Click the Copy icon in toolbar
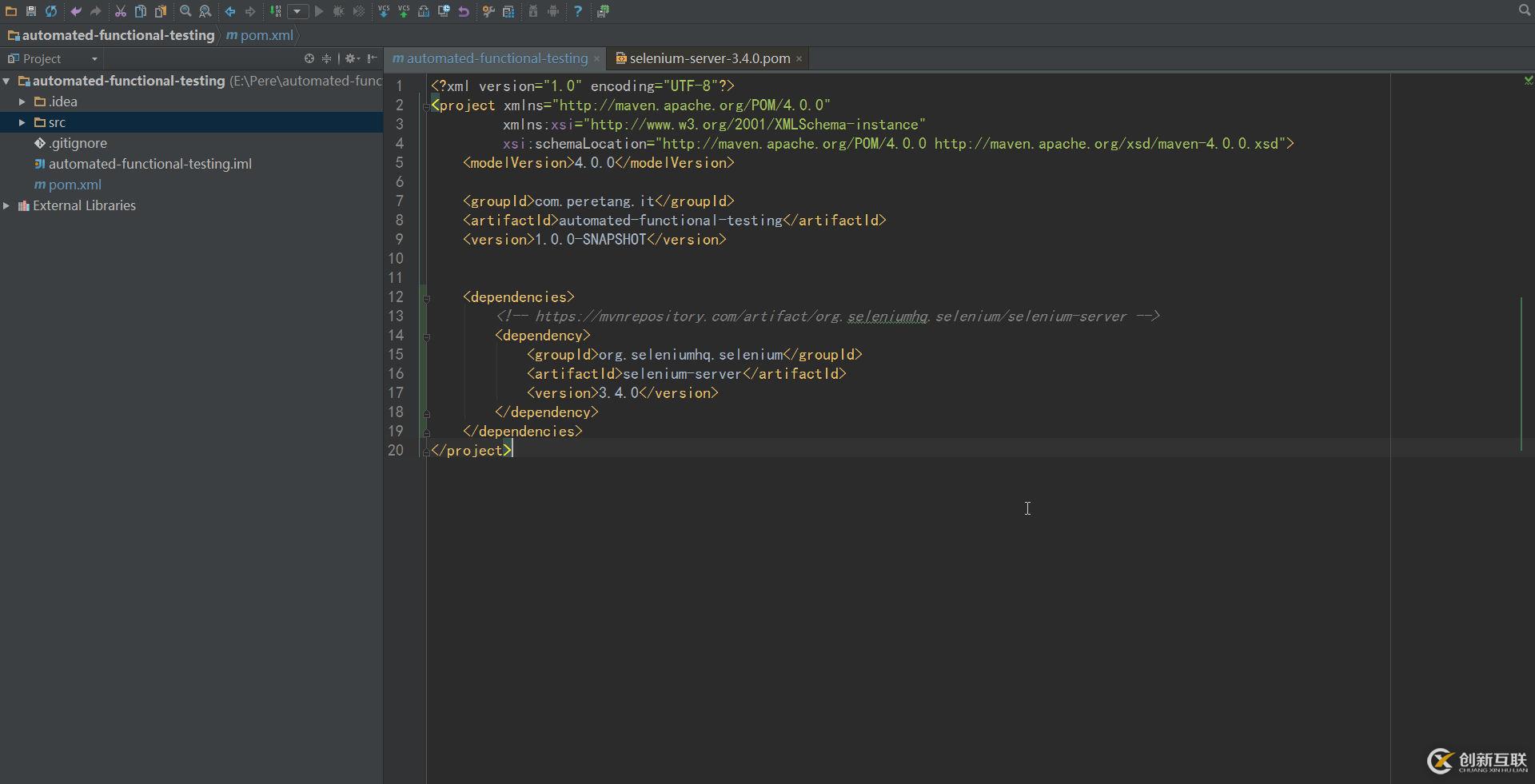 coord(141,11)
